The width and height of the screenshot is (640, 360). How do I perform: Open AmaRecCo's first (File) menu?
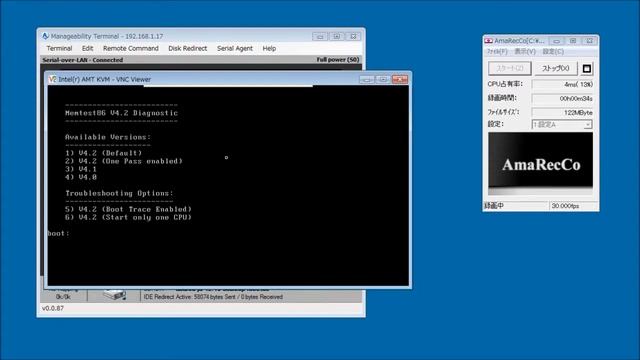click(497, 51)
